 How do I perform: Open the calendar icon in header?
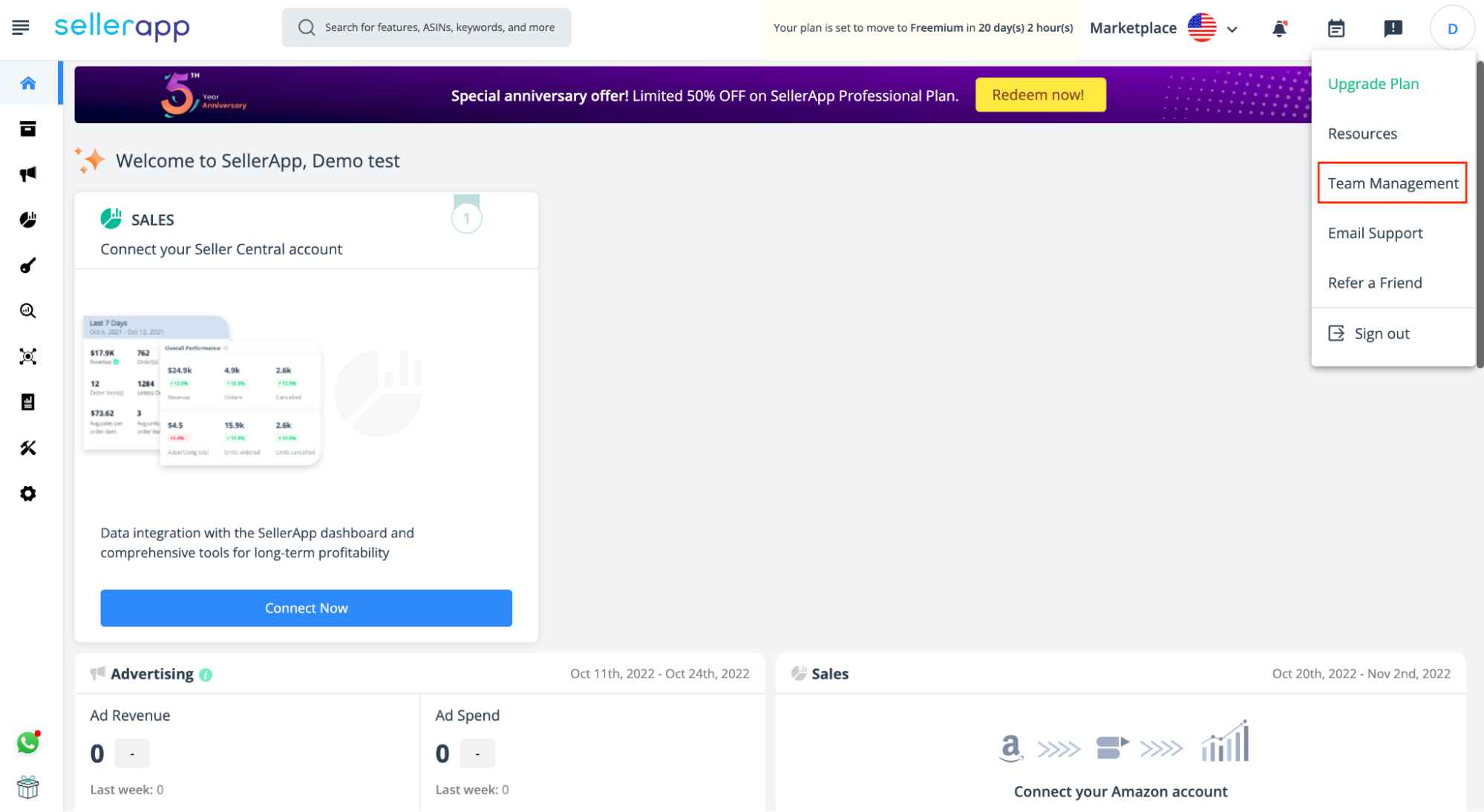click(x=1336, y=28)
